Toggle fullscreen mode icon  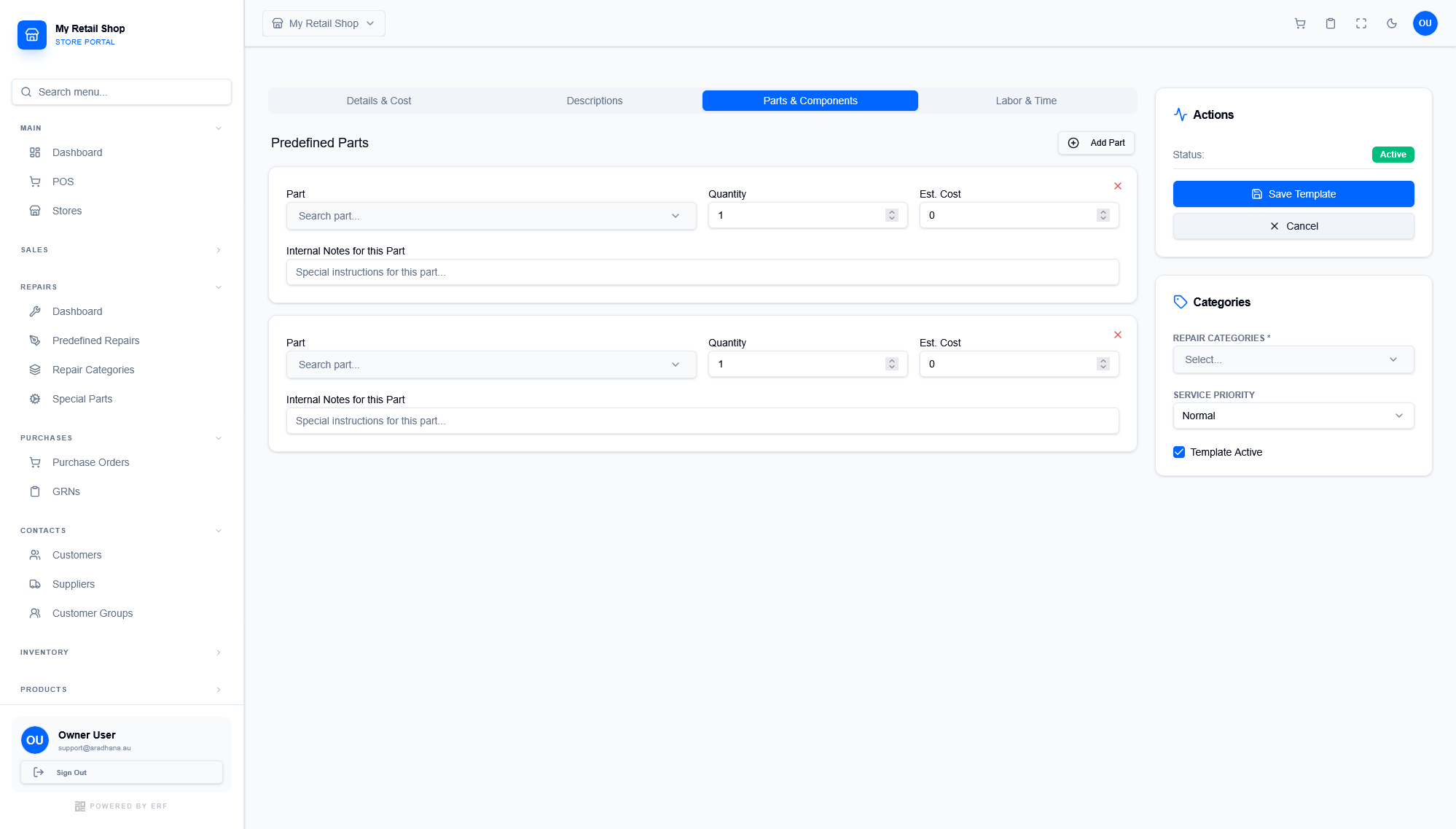(x=1361, y=23)
